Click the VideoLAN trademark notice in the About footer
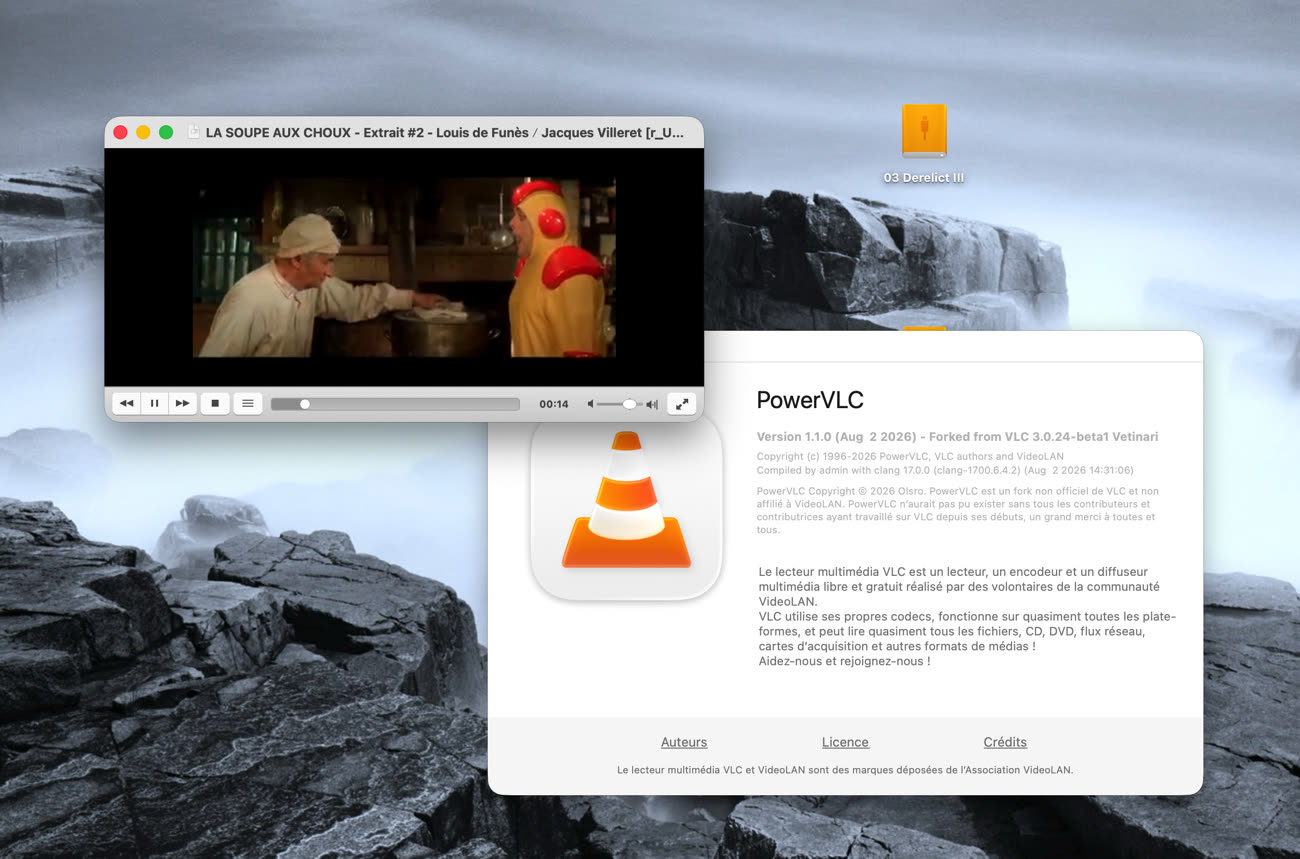This screenshot has height=859, width=1300. [x=845, y=770]
